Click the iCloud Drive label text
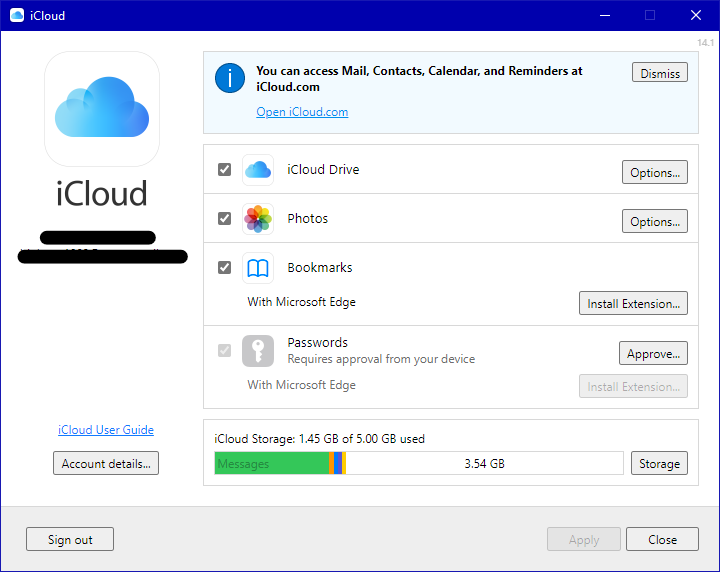 (x=323, y=169)
